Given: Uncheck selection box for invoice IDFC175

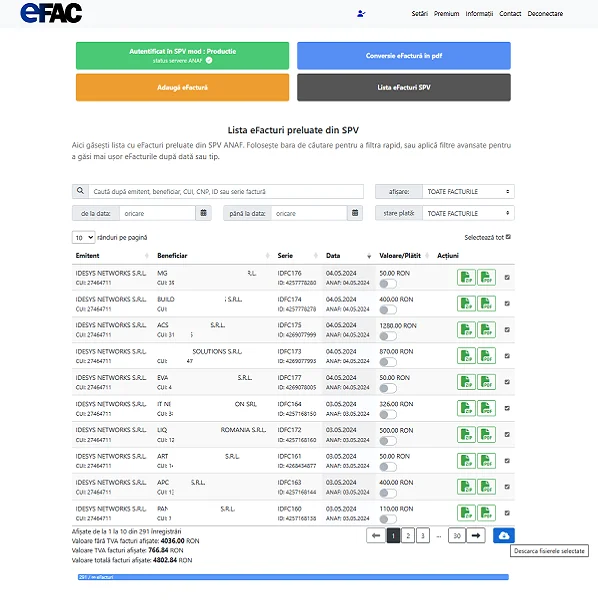Looking at the screenshot, I should click(507, 330).
